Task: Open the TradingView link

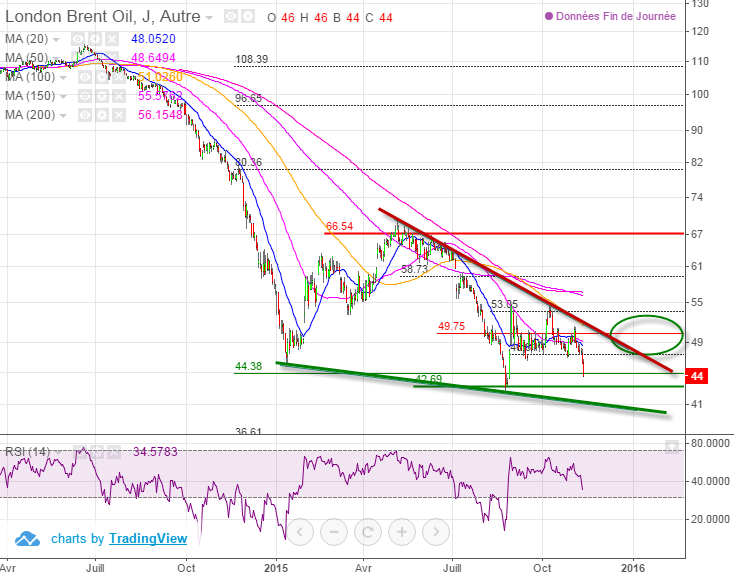Action: [147, 539]
